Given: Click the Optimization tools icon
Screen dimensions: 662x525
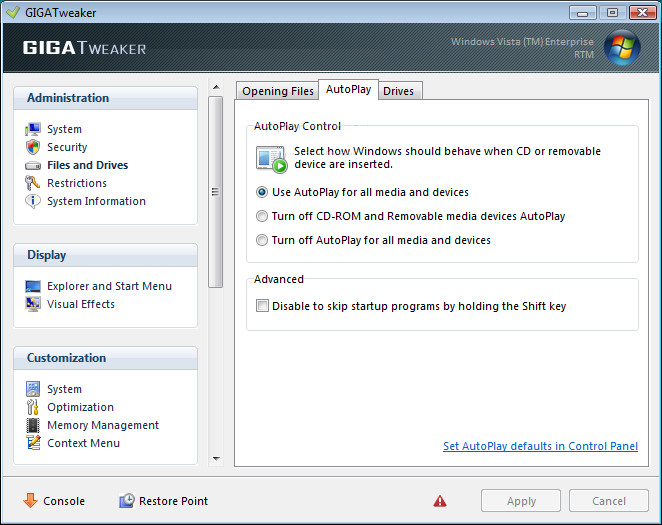Looking at the screenshot, I should coord(33,407).
